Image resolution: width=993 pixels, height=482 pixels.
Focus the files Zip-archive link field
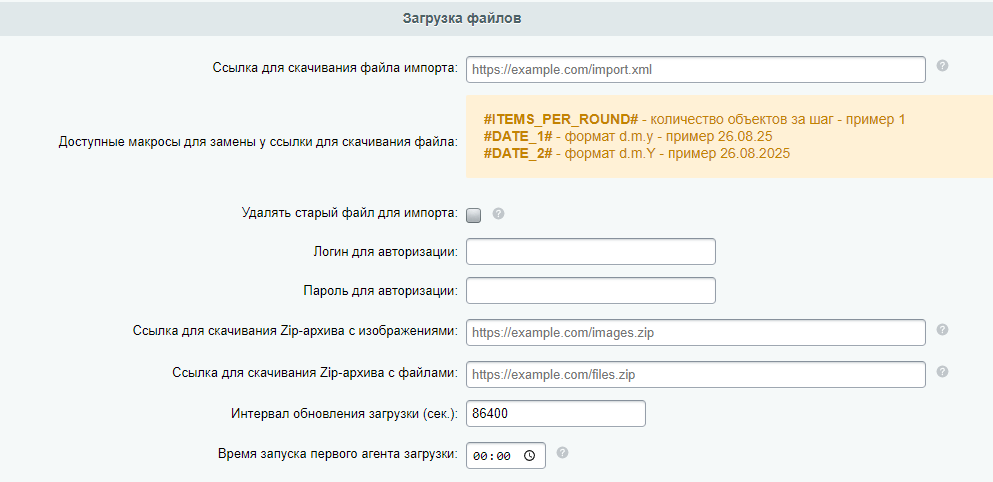click(696, 374)
